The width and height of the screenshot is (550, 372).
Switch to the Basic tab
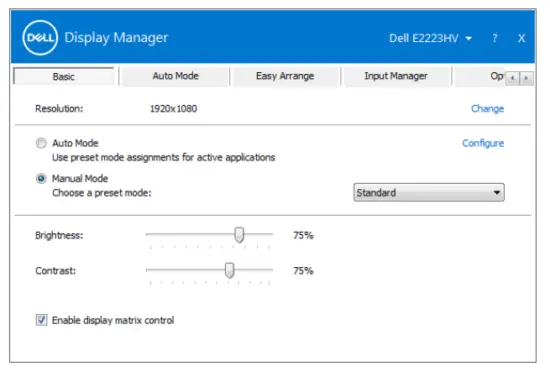pos(63,76)
